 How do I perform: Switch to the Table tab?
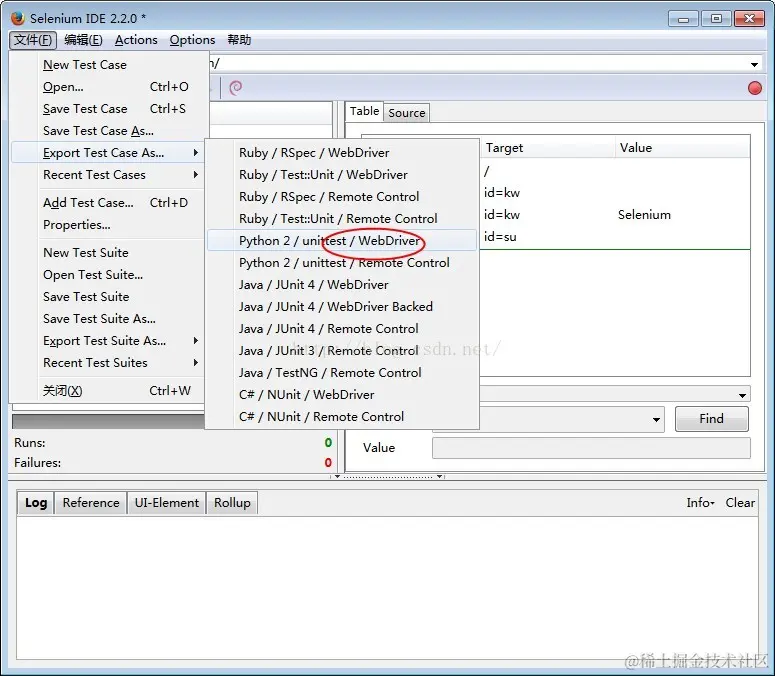point(364,111)
